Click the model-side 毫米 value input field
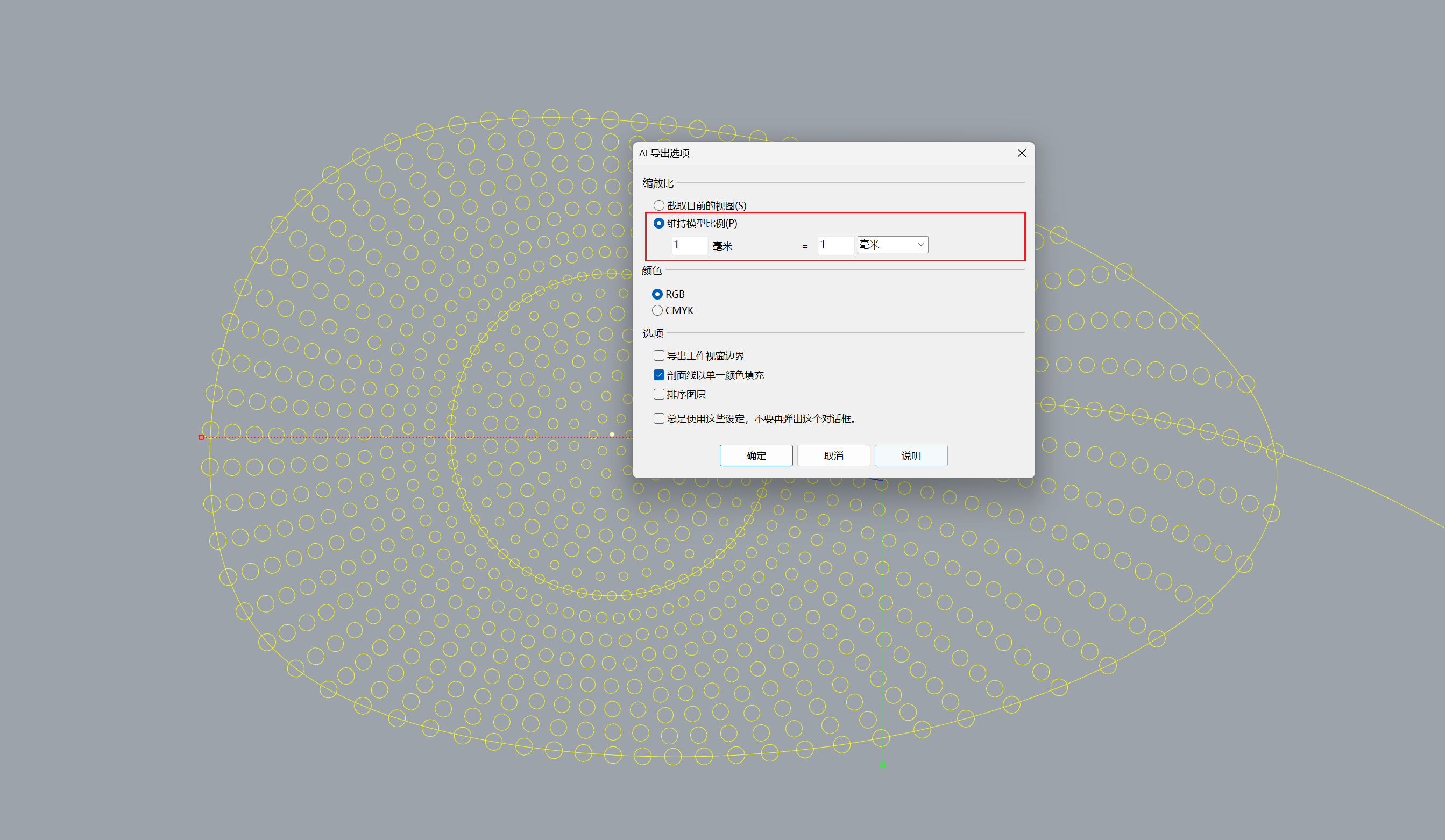The image size is (1445, 840). click(689, 245)
